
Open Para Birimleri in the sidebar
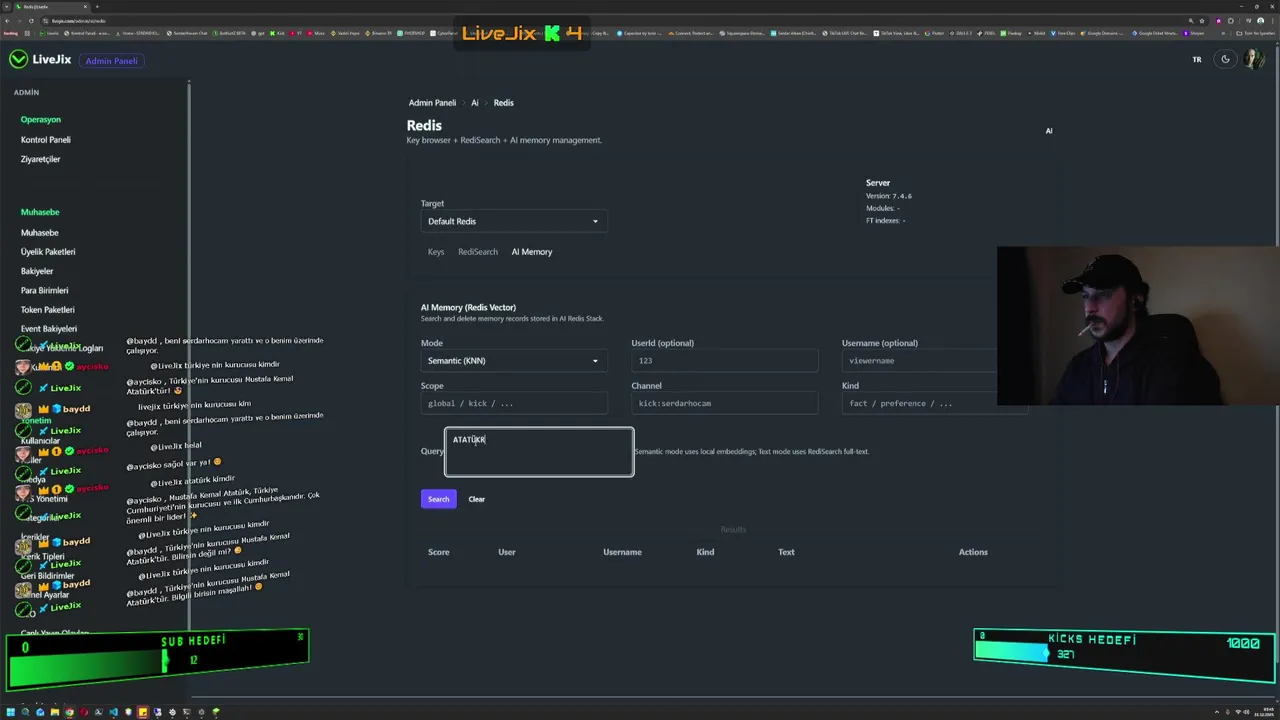[45, 290]
